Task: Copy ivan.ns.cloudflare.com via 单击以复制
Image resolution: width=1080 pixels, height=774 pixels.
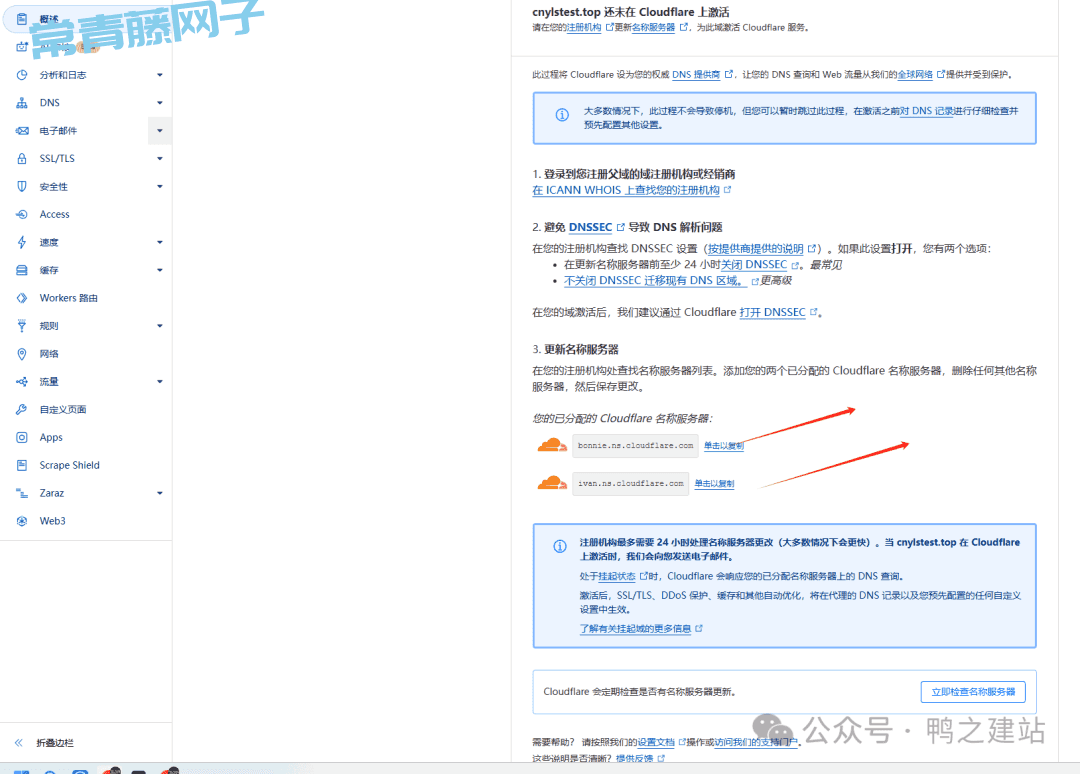Action: pos(714,484)
